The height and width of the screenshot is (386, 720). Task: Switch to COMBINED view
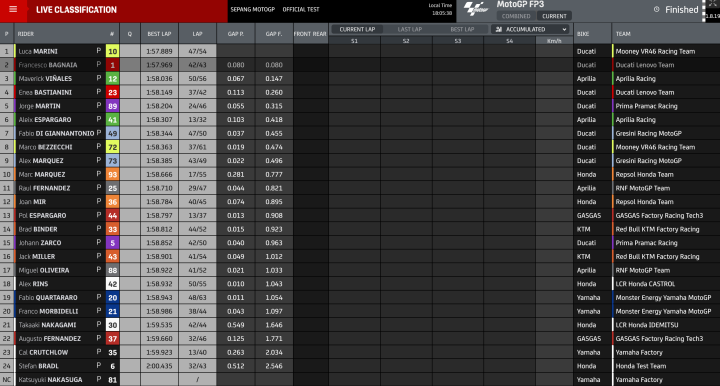[x=516, y=16]
